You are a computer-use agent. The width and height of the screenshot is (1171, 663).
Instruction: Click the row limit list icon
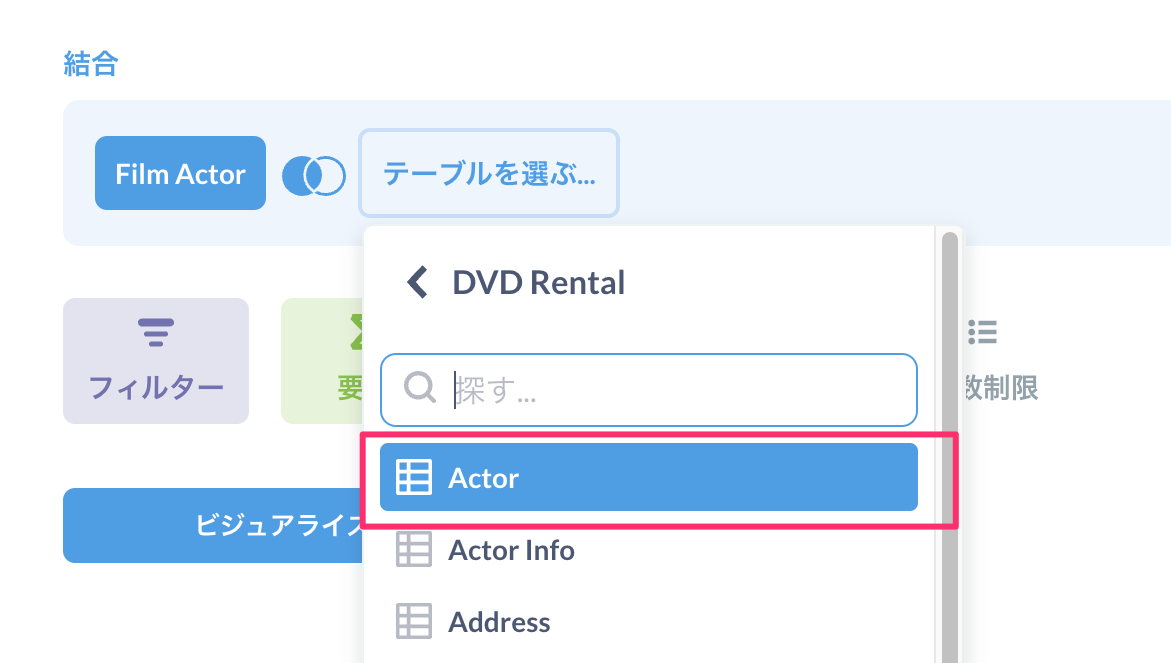982,332
